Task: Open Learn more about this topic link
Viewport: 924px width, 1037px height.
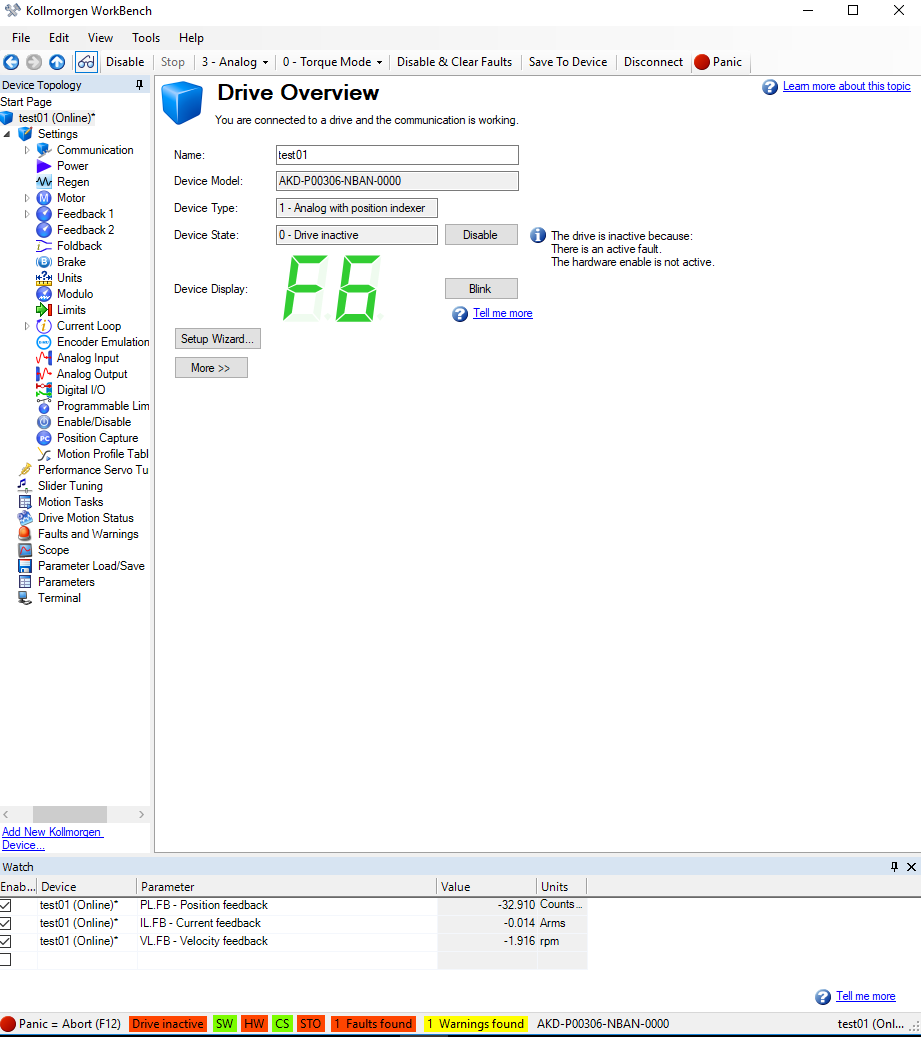Action: (847, 86)
